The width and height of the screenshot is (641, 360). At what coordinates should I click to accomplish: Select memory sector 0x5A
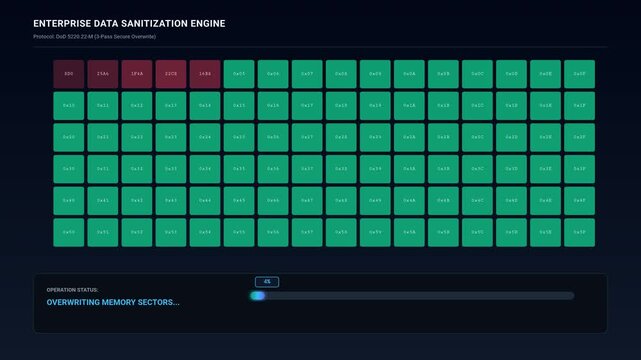(x=409, y=233)
